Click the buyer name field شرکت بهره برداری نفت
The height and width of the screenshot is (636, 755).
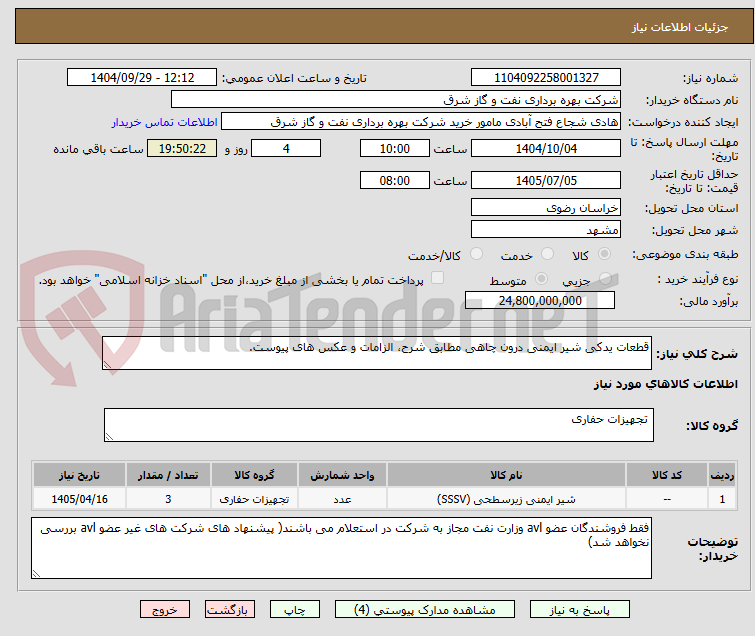(x=396, y=100)
